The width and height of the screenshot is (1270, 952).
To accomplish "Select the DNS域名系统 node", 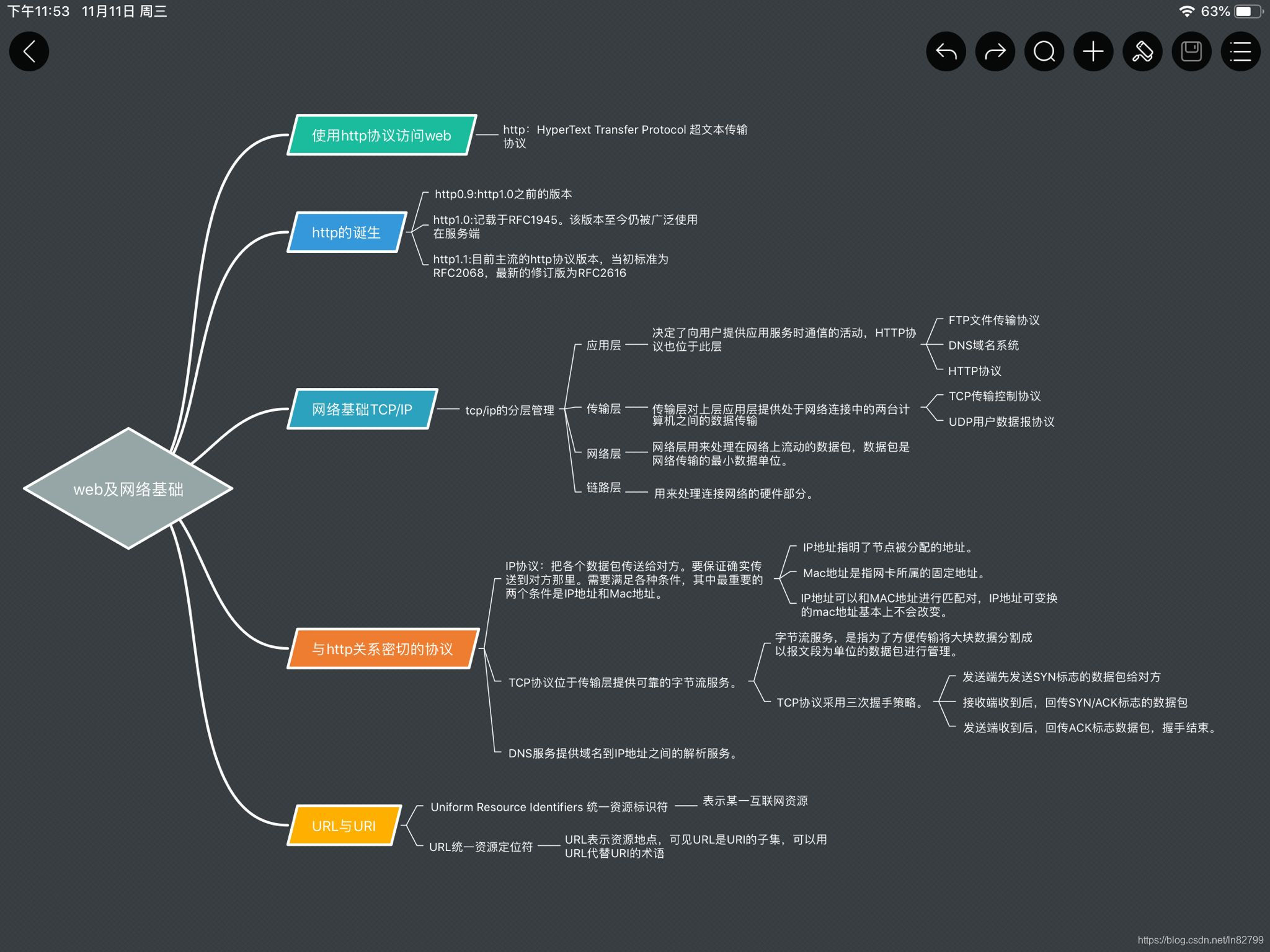I will coord(984,345).
